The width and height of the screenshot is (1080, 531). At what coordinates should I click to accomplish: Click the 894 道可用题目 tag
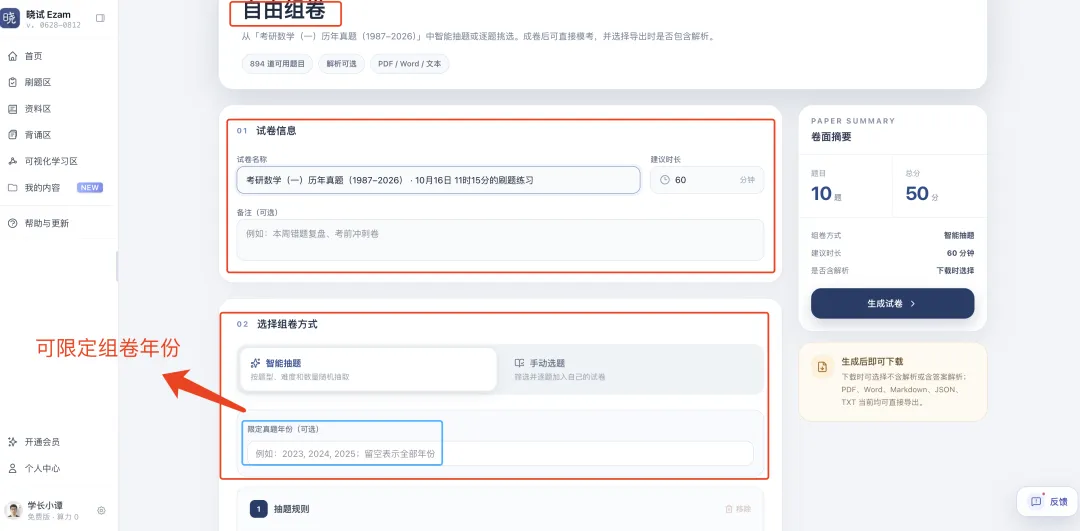(277, 64)
